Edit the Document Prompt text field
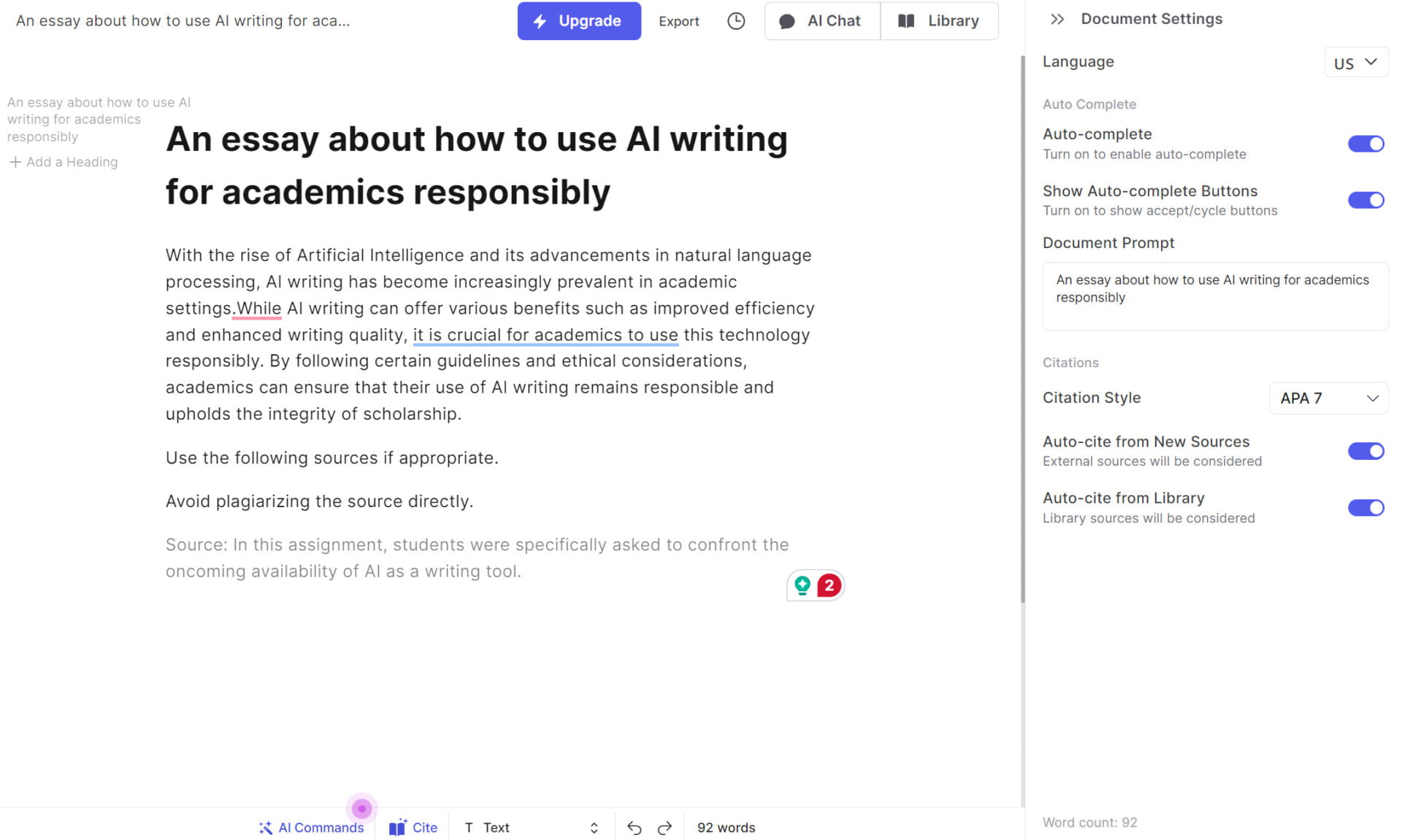The width and height of the screenshot is (1402, 840). click(x=1214, y=295)
